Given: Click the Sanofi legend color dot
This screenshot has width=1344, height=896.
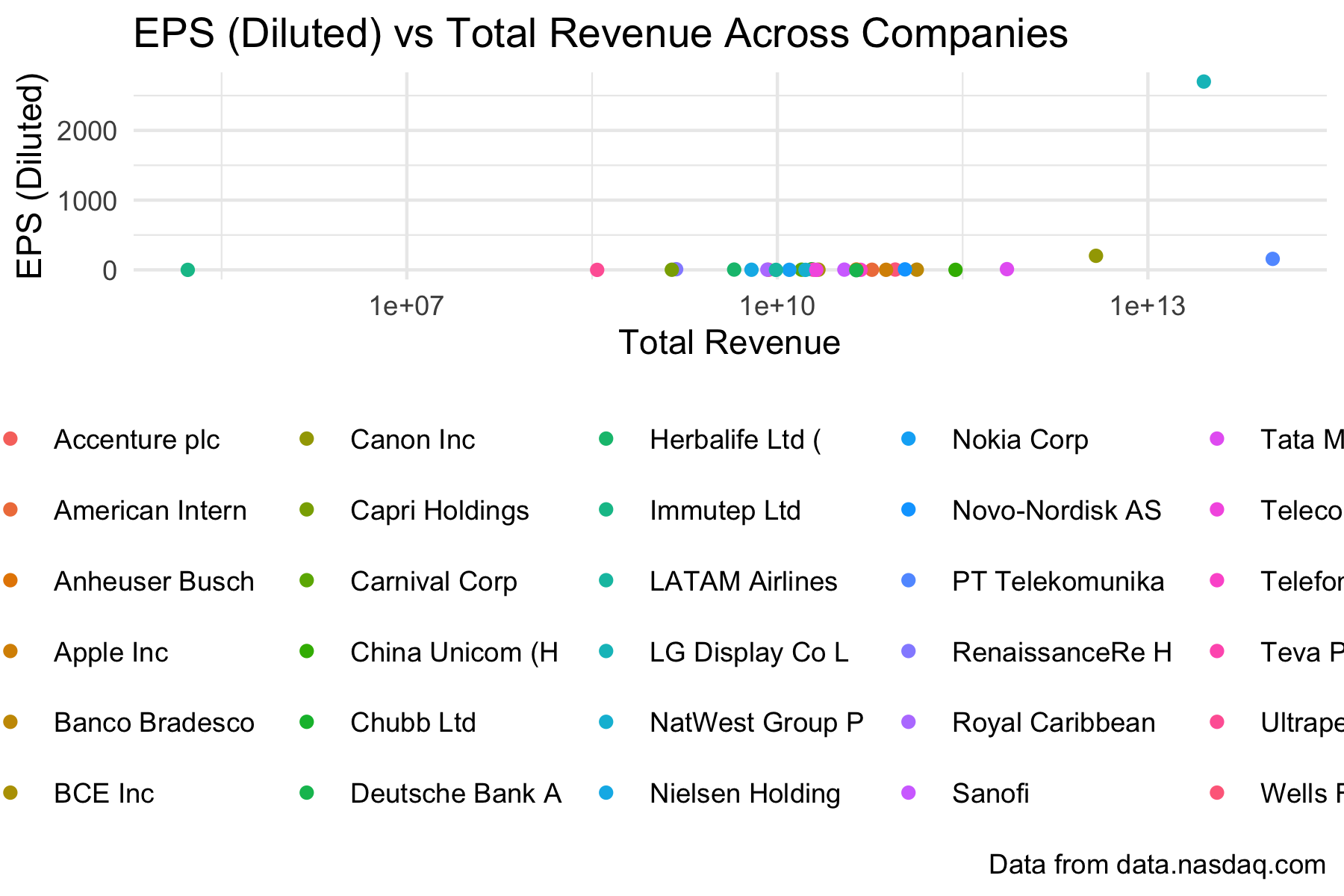Looking at the screenshot, I should pyautogui.click(x=908, y=792).
